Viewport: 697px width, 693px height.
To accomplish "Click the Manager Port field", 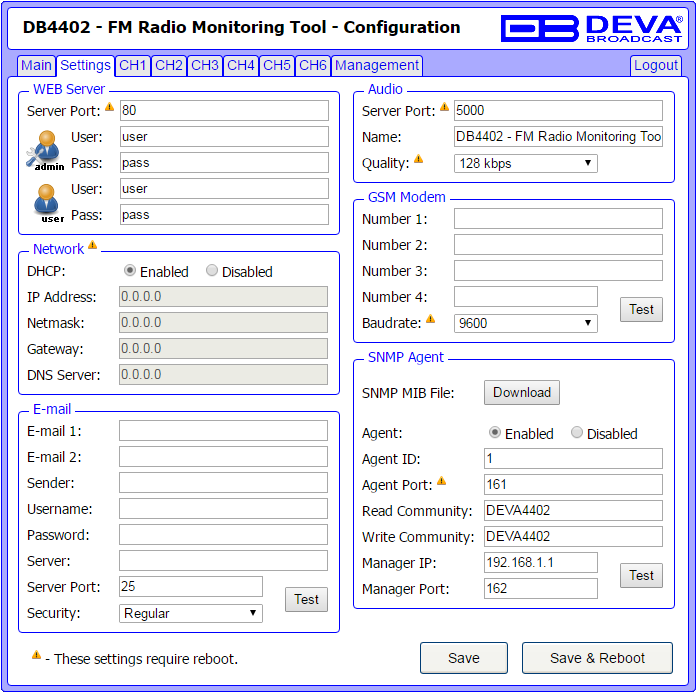I will pos(541,589).
